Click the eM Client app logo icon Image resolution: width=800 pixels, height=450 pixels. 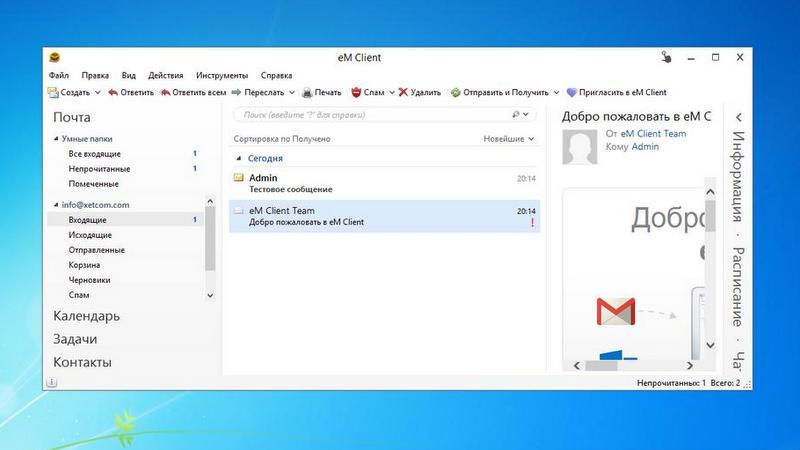55,57
